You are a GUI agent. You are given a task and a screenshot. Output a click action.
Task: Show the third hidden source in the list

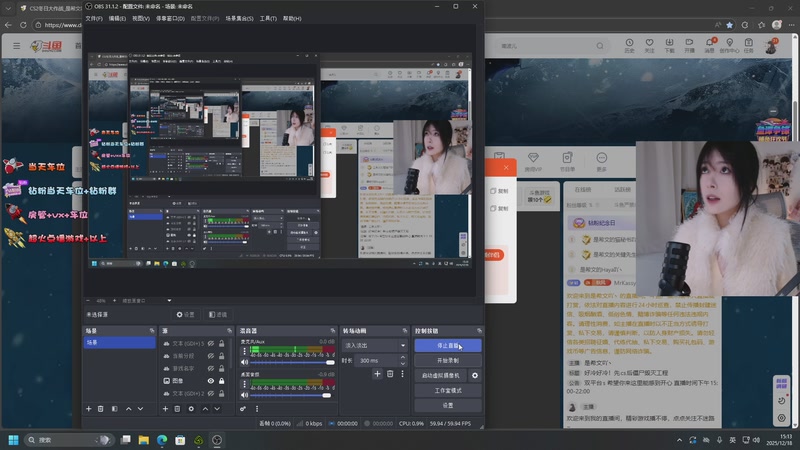(211, 368)
